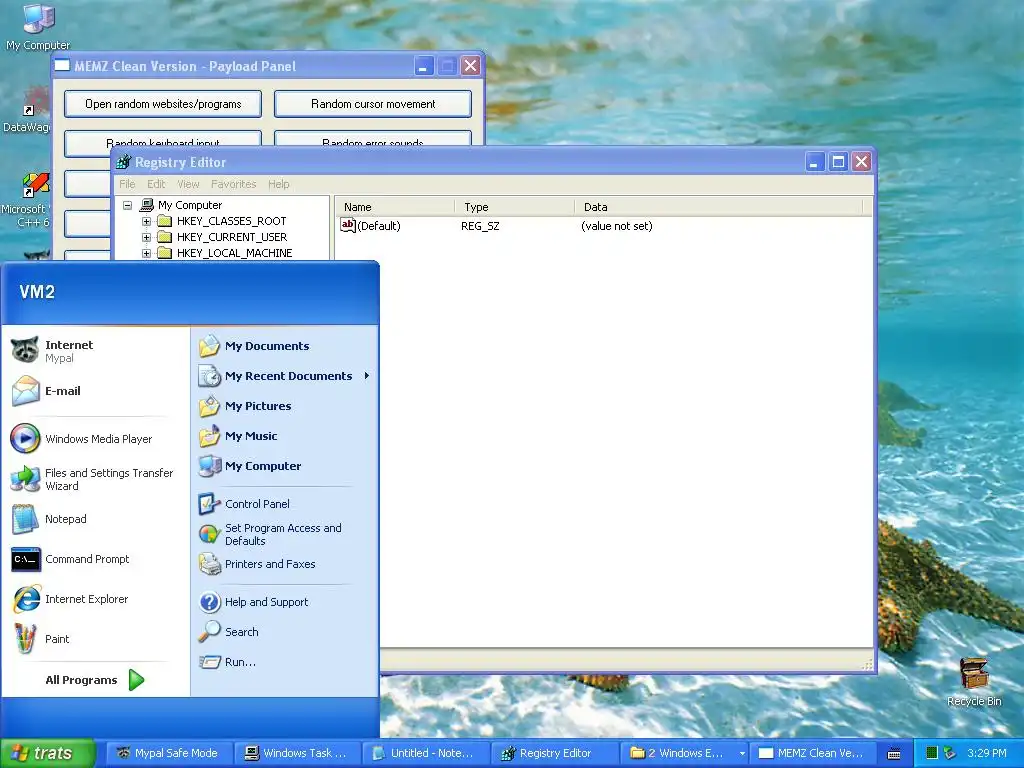Click Type column header in Registry Editor
Image resolution: width=1024 pixels, height=768 pixels.
pos(514,207)
